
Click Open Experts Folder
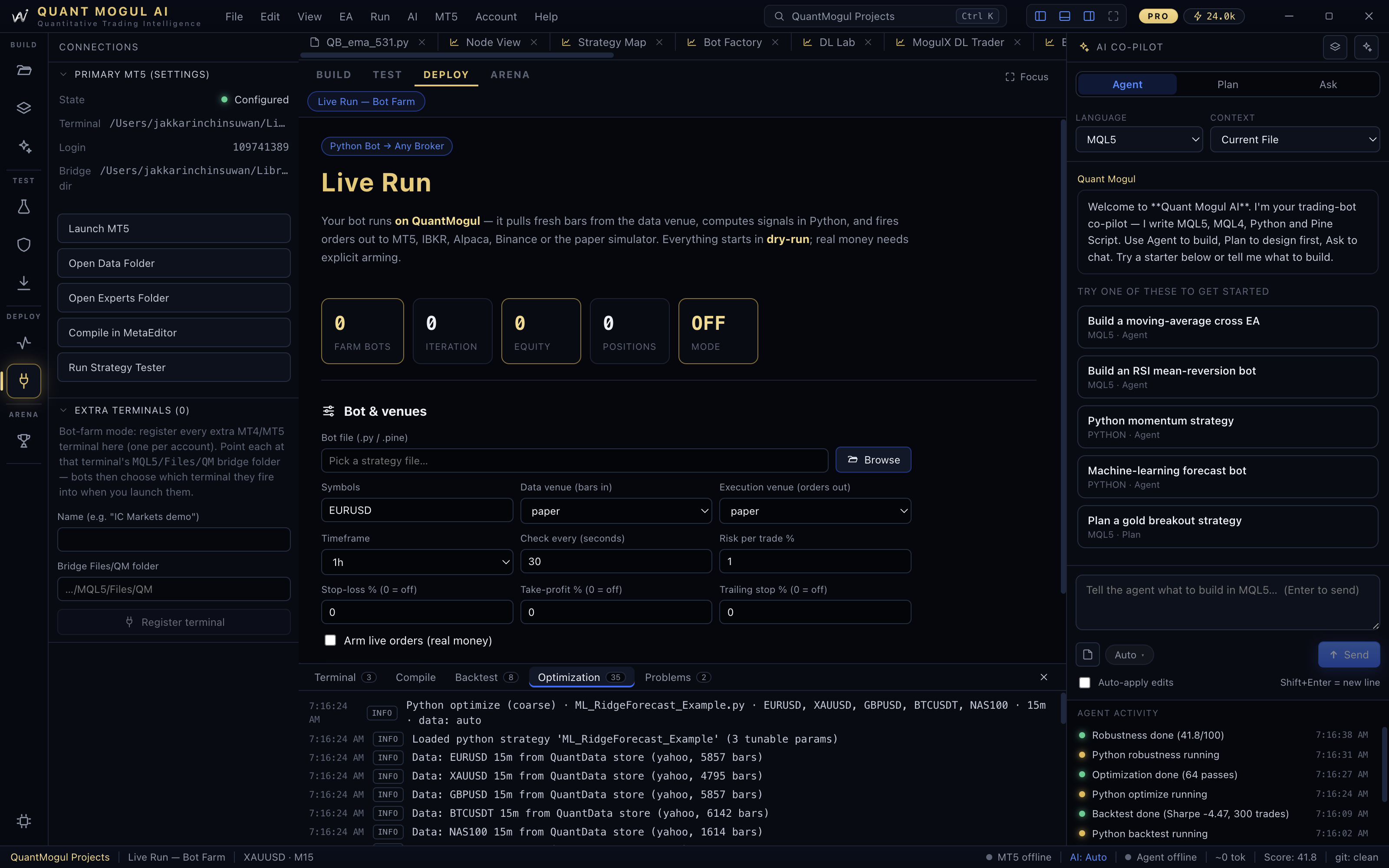coord(174,298)
